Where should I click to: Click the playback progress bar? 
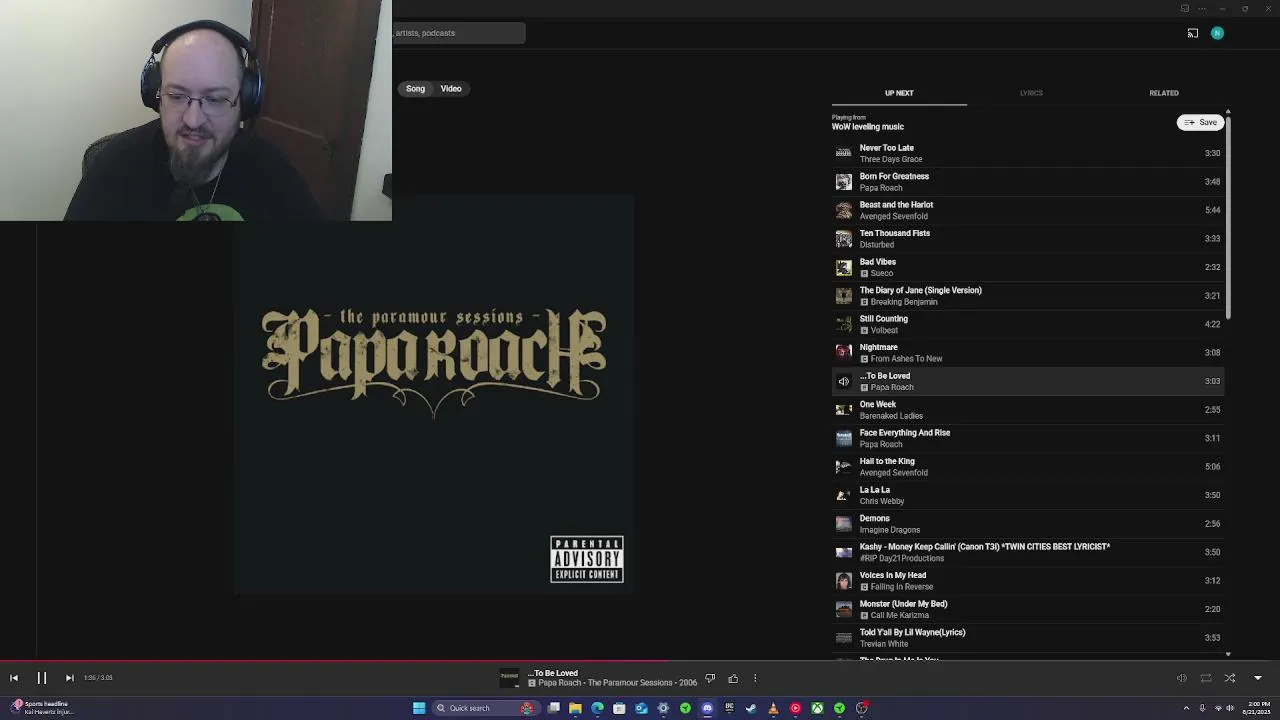640,661
